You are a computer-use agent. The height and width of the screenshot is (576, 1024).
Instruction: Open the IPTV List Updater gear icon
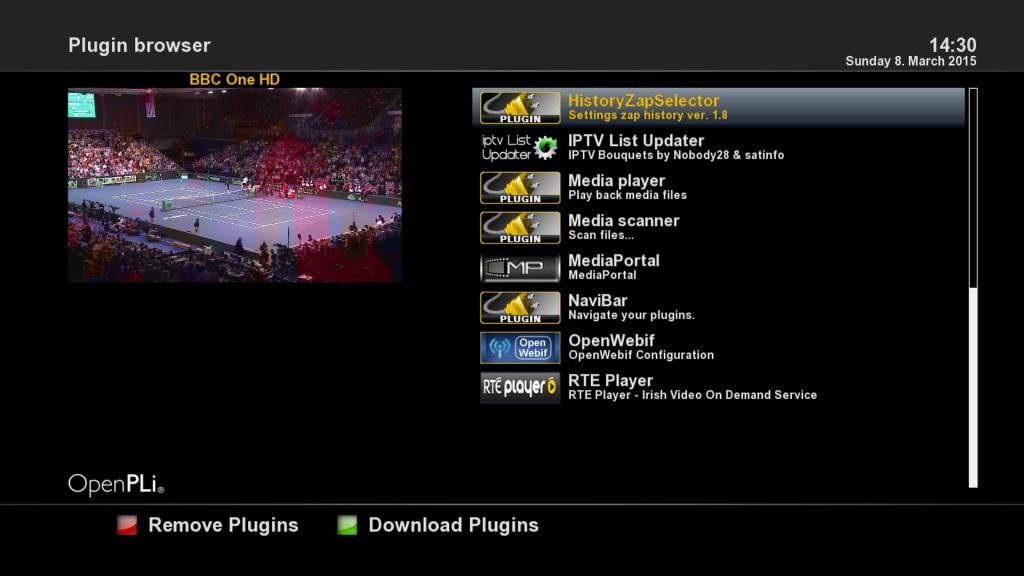point(545,148)
